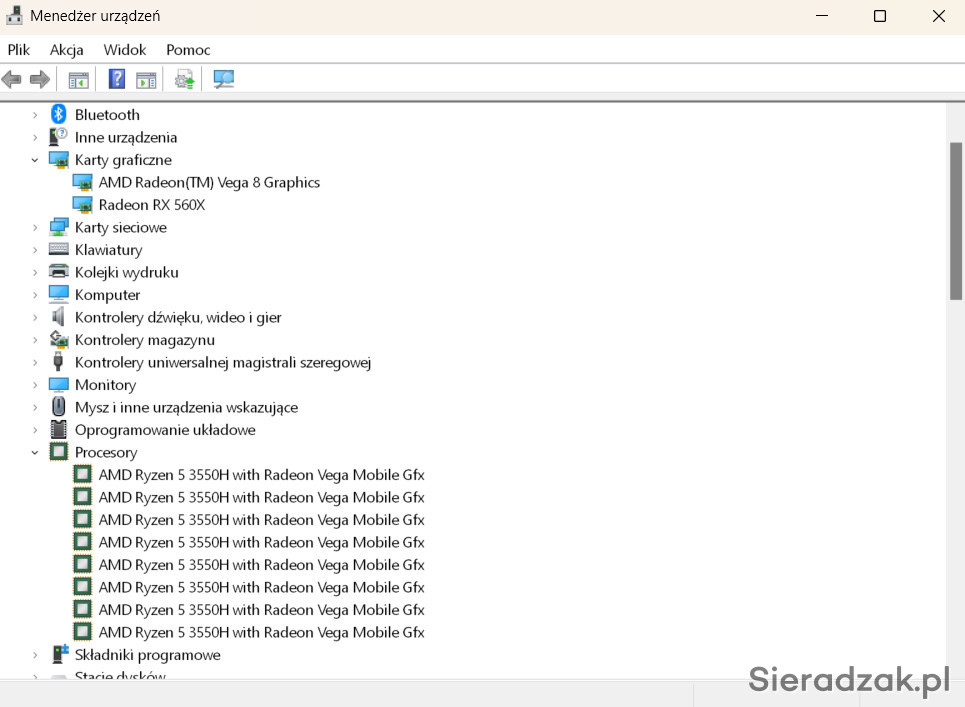This screenshot has height=707, width=965.
Task: Select Kontrolery uniwersalnej magistrali szeregowej label
Action: pyautogui.click(x=223, y=362)
